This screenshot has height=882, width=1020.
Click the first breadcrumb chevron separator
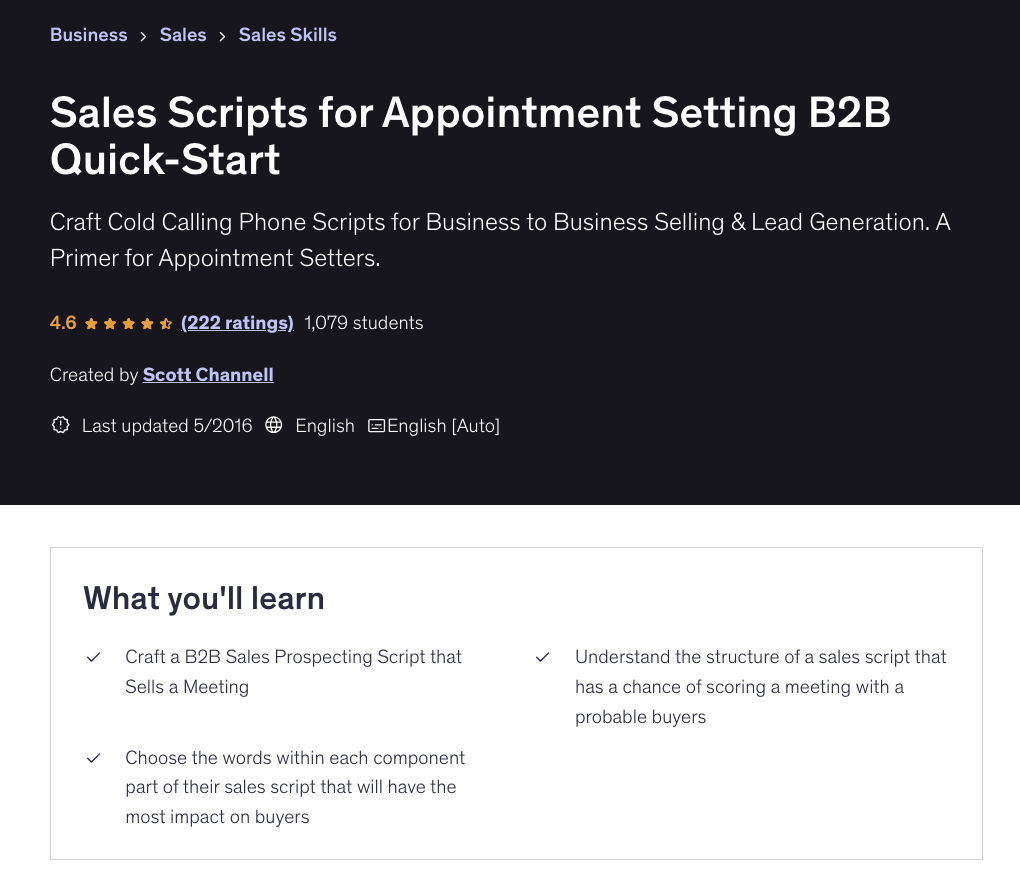tap(144, 36)
